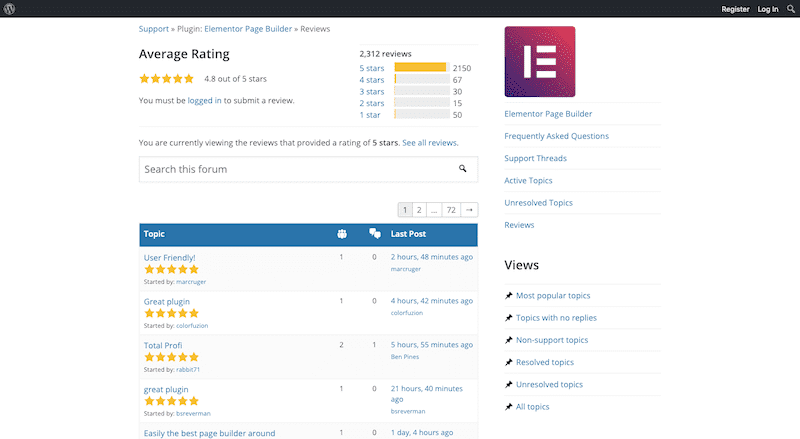Click the voices column icon in table header
The width and height of the screenshot is (800, 439).
point(342,234)
